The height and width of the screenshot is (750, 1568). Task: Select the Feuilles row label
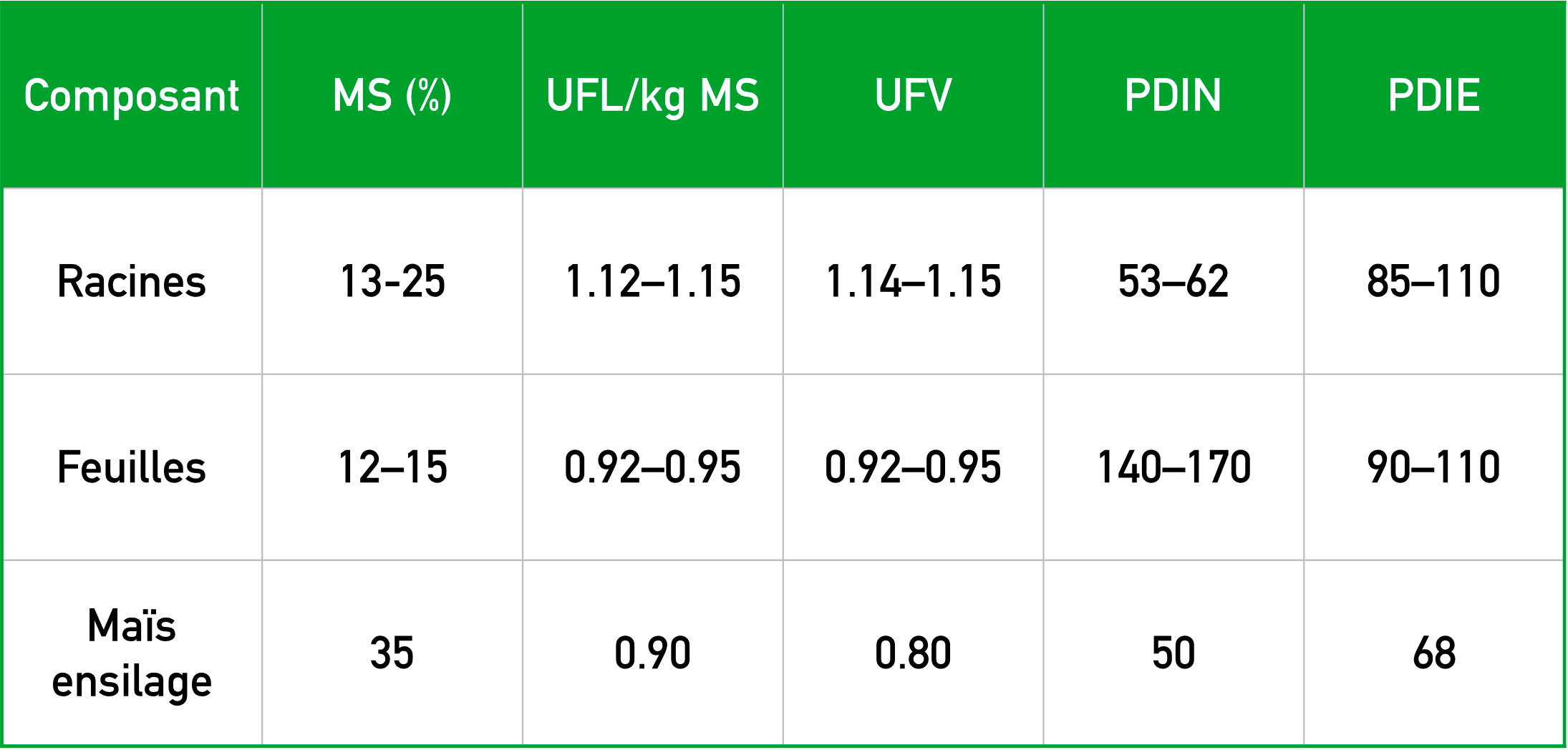point(132,467)
